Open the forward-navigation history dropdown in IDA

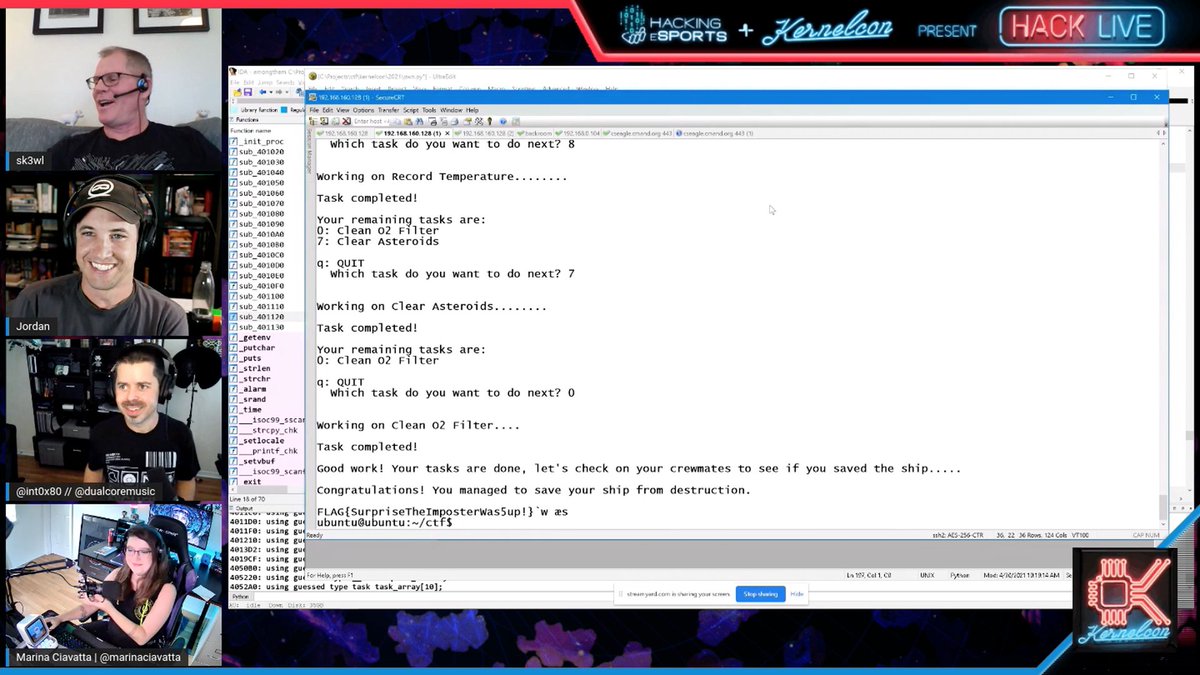click(287, 92)
